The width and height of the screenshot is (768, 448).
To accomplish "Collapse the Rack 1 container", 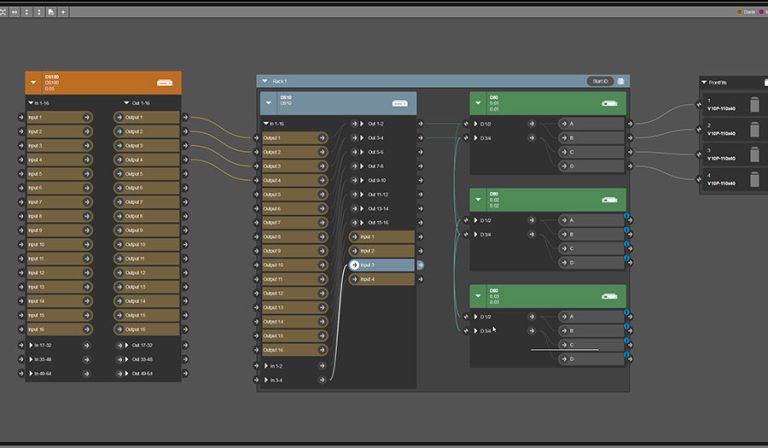I will point(265,81).
